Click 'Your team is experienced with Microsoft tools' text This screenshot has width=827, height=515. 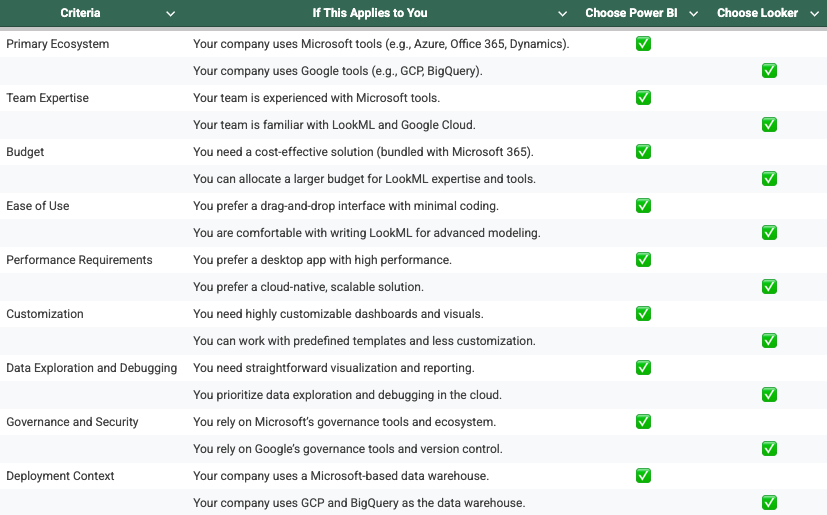pos(316,98)
